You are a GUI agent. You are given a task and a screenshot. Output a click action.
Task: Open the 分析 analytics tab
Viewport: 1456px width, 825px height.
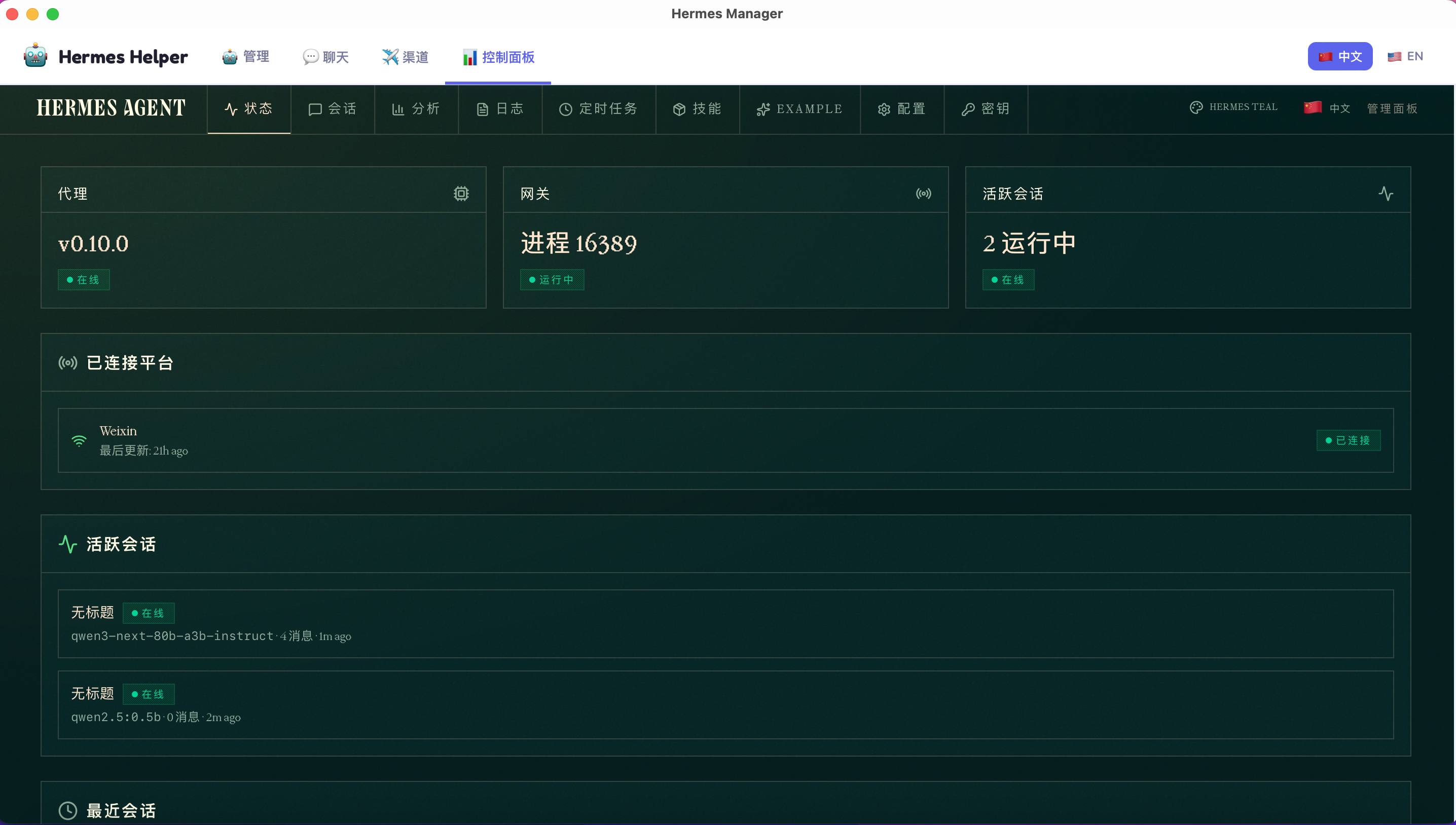coord(417,109)
